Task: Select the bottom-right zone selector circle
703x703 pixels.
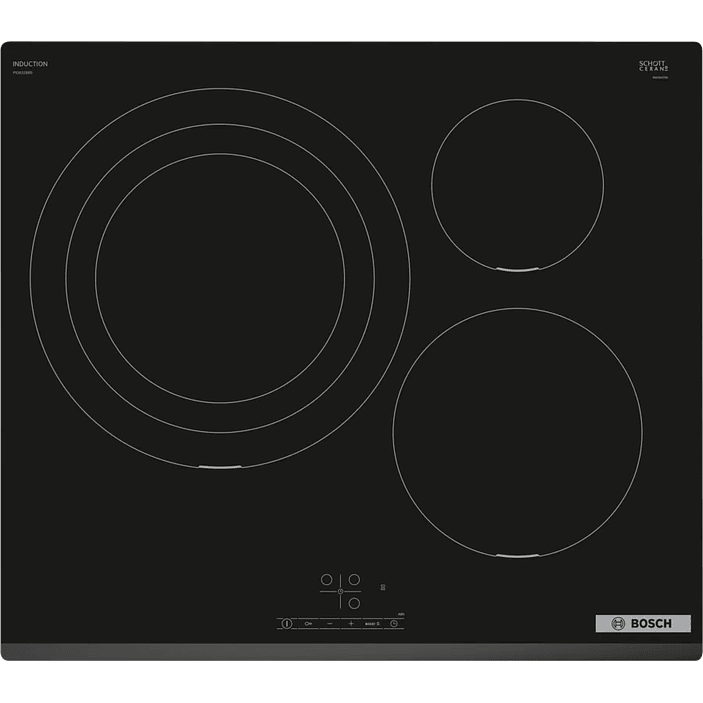Action: [x=354, y=602]
